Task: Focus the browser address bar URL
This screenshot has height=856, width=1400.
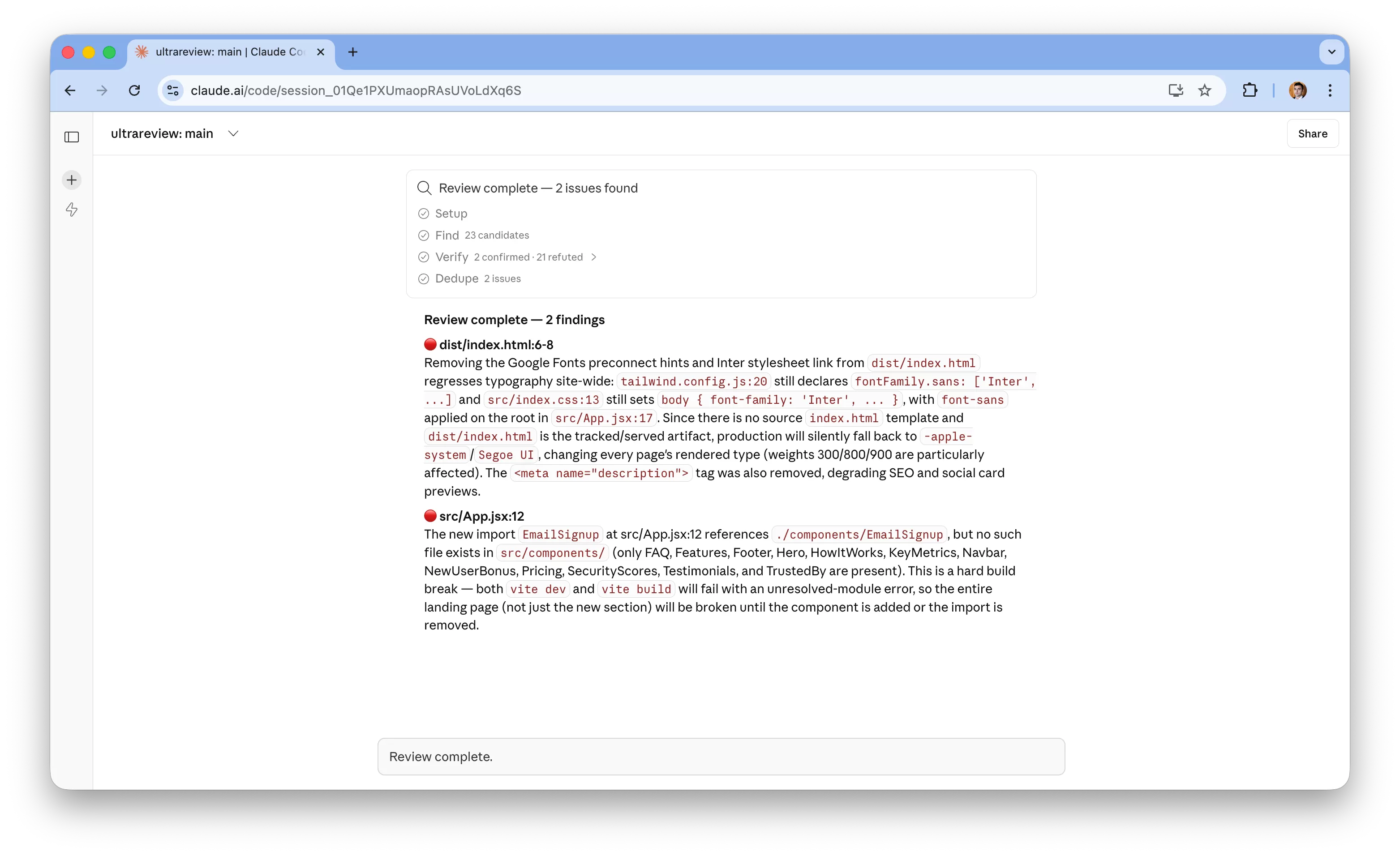Action: pos(356,90)
